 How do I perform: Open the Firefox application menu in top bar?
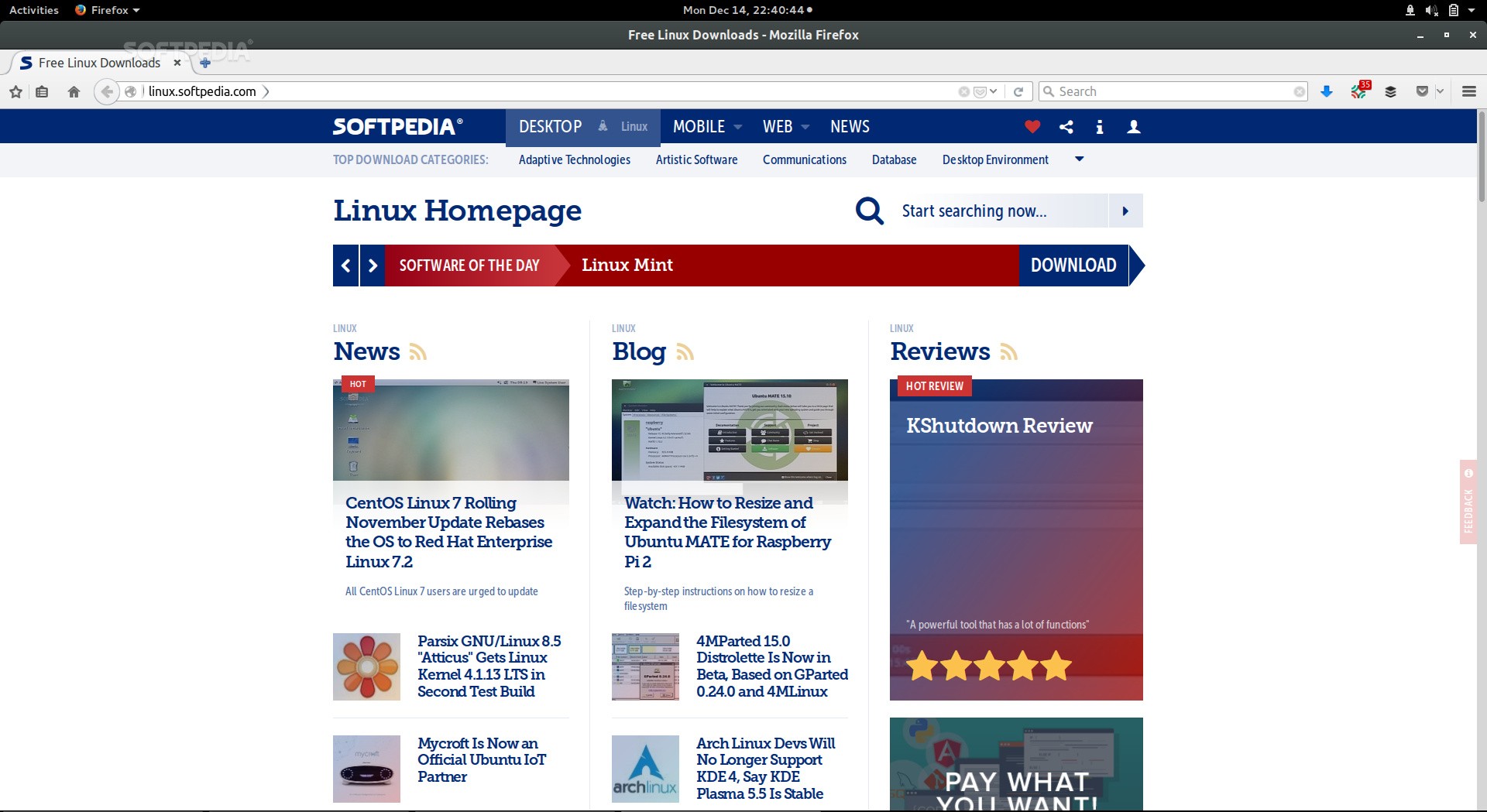click(x=107, y=10)
